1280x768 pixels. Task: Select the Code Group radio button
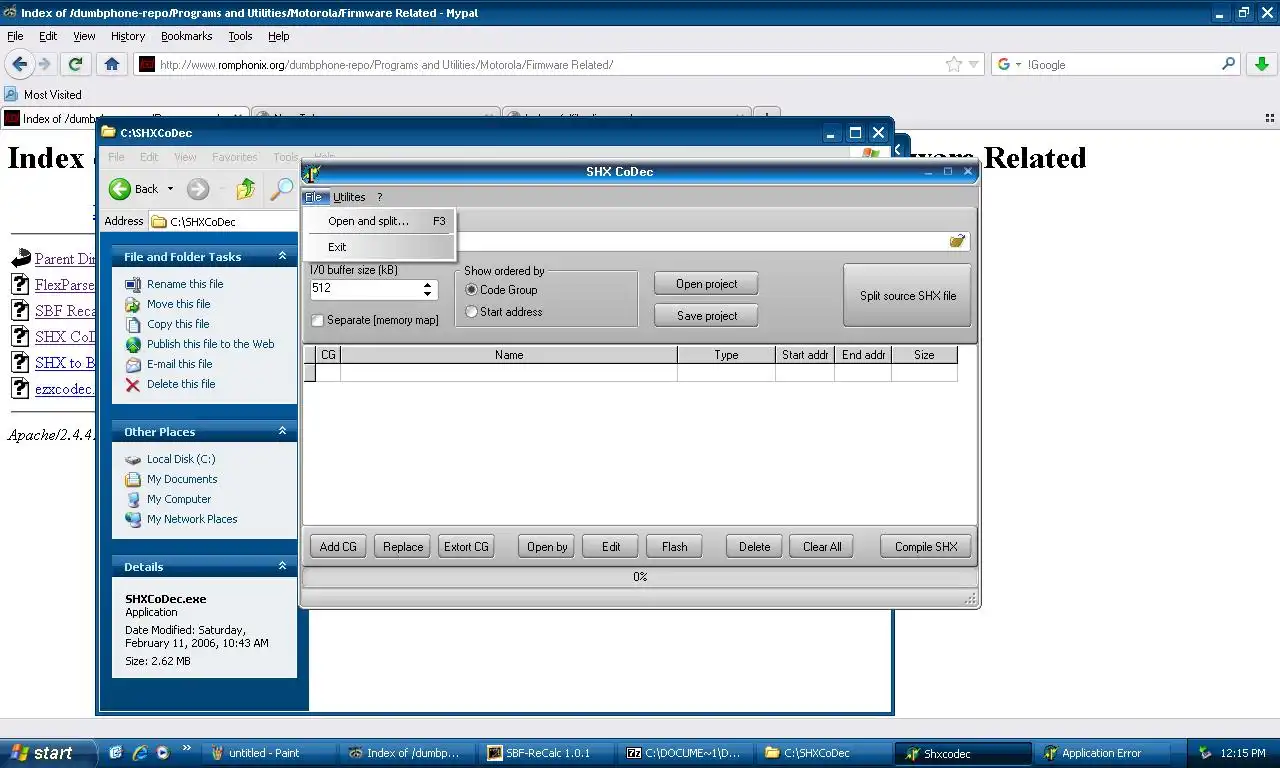[472, 290]
